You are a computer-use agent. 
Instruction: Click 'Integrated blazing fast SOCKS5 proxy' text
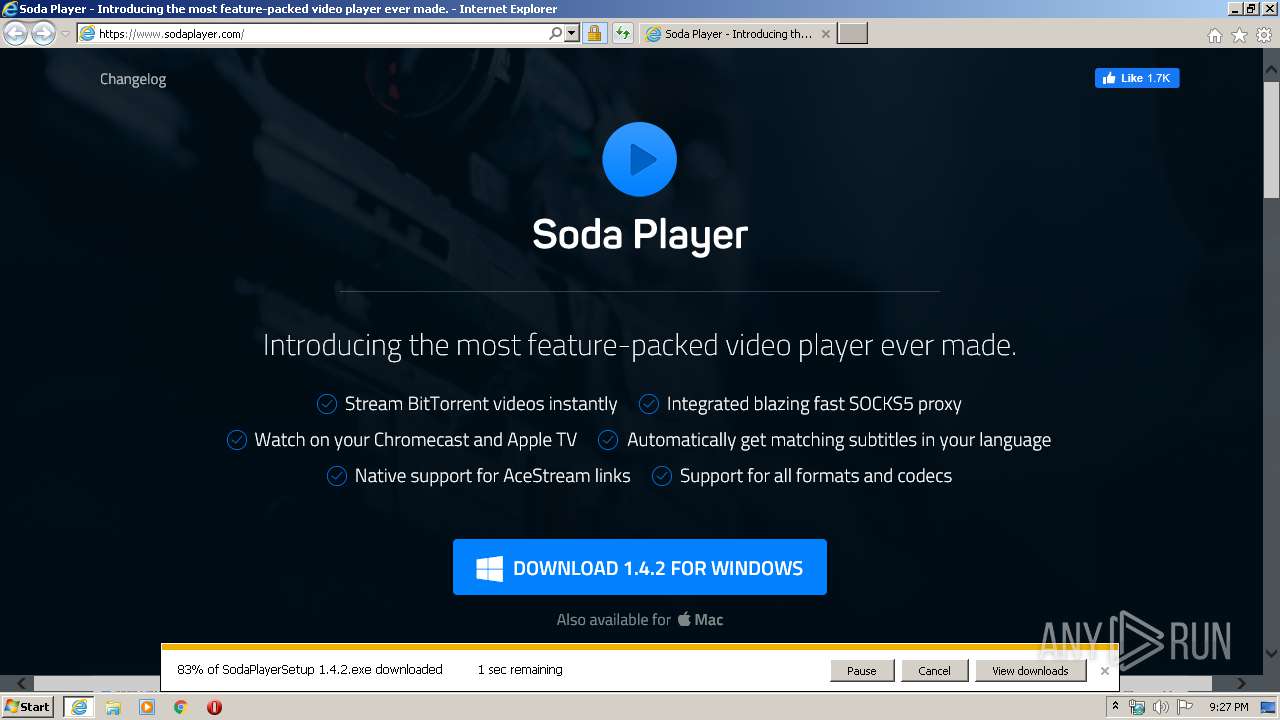(x=814, y=404)
